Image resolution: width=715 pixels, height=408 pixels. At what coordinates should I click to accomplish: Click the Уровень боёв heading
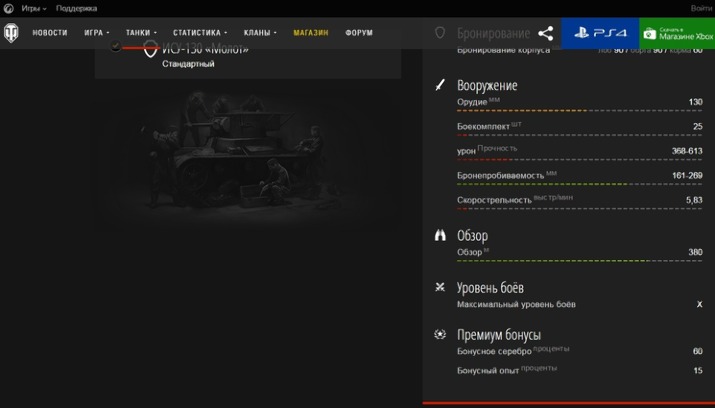click(490, 288)
